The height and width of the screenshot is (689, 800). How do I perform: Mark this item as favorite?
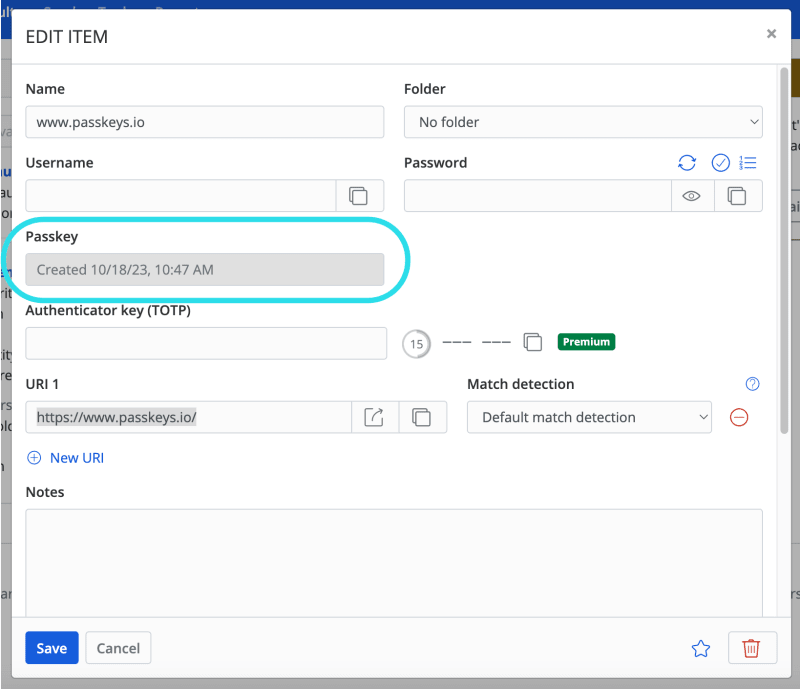[701, 648]
